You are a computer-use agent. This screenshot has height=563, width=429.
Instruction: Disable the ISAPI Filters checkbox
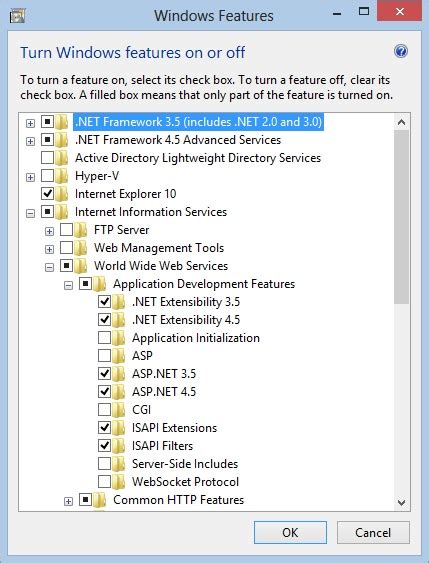tap(104, 446)
